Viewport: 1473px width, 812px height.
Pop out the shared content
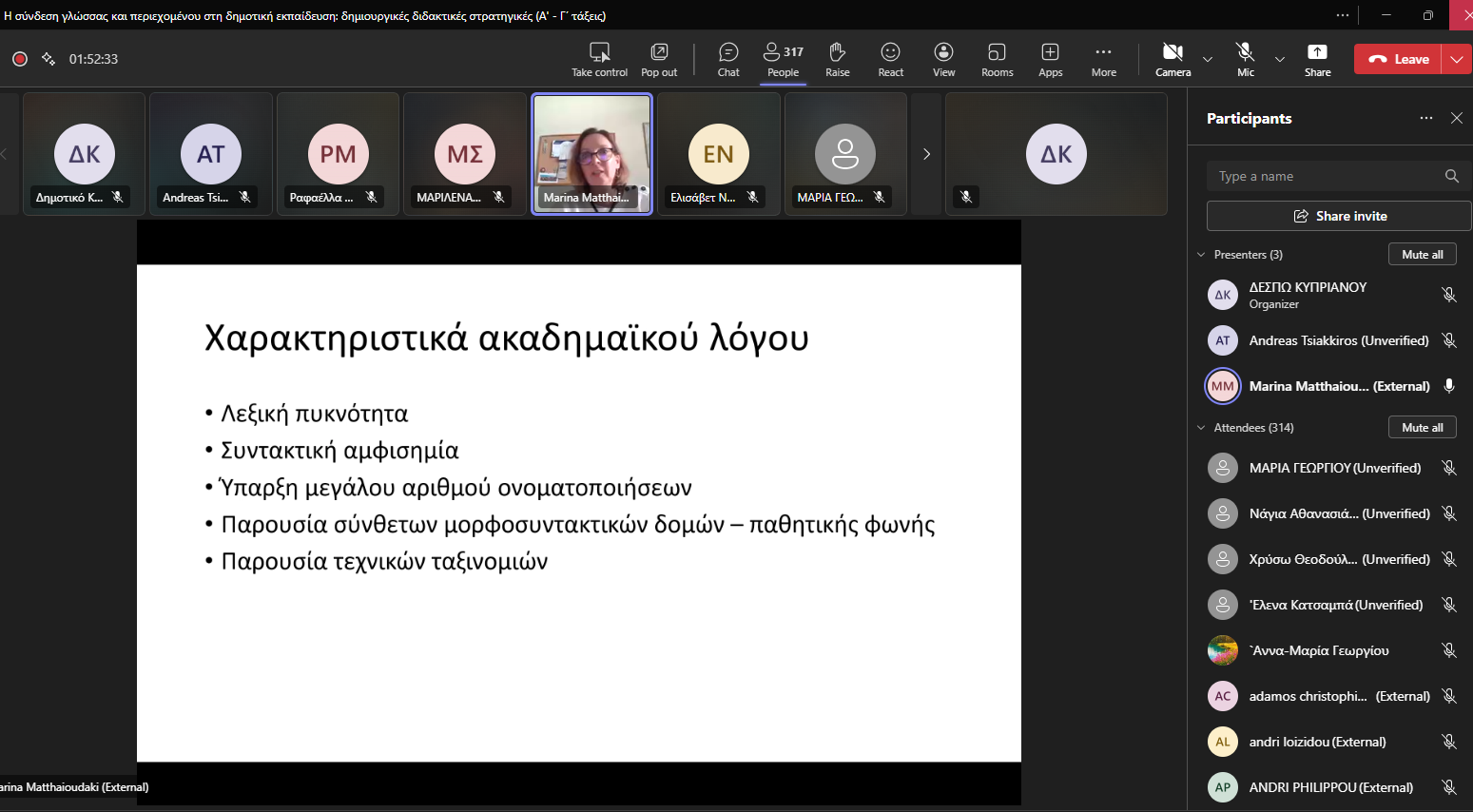coord(659,59)
